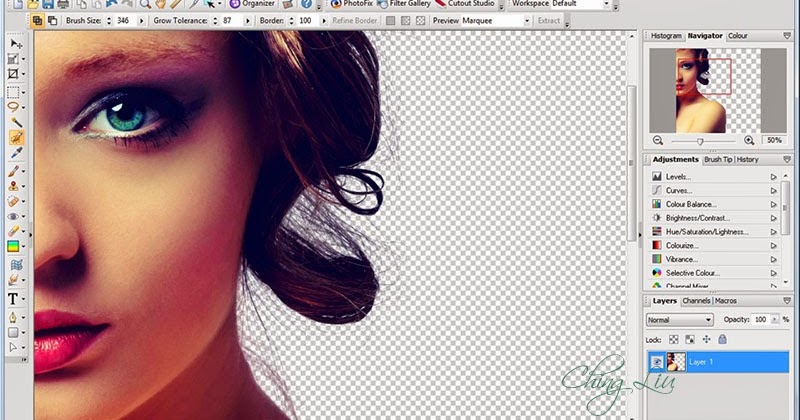
Task: Expand the Levels adjustment arrow
Action: tap(774, 177)
